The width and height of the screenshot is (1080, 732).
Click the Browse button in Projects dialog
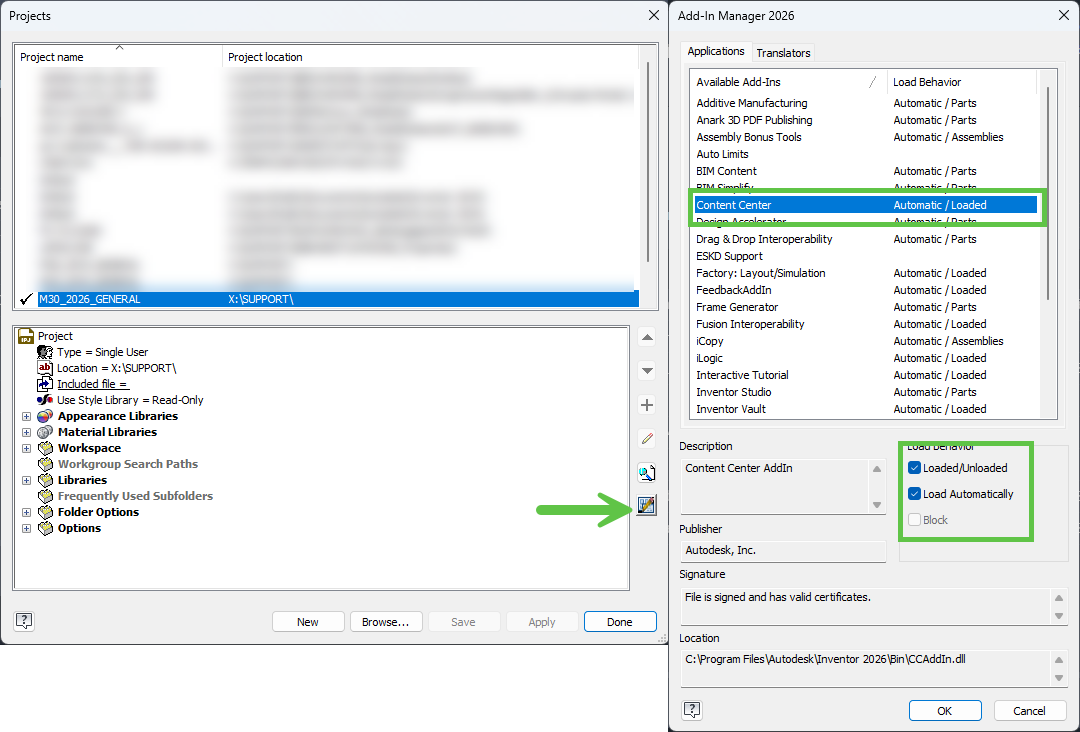(x=386, y=621)
